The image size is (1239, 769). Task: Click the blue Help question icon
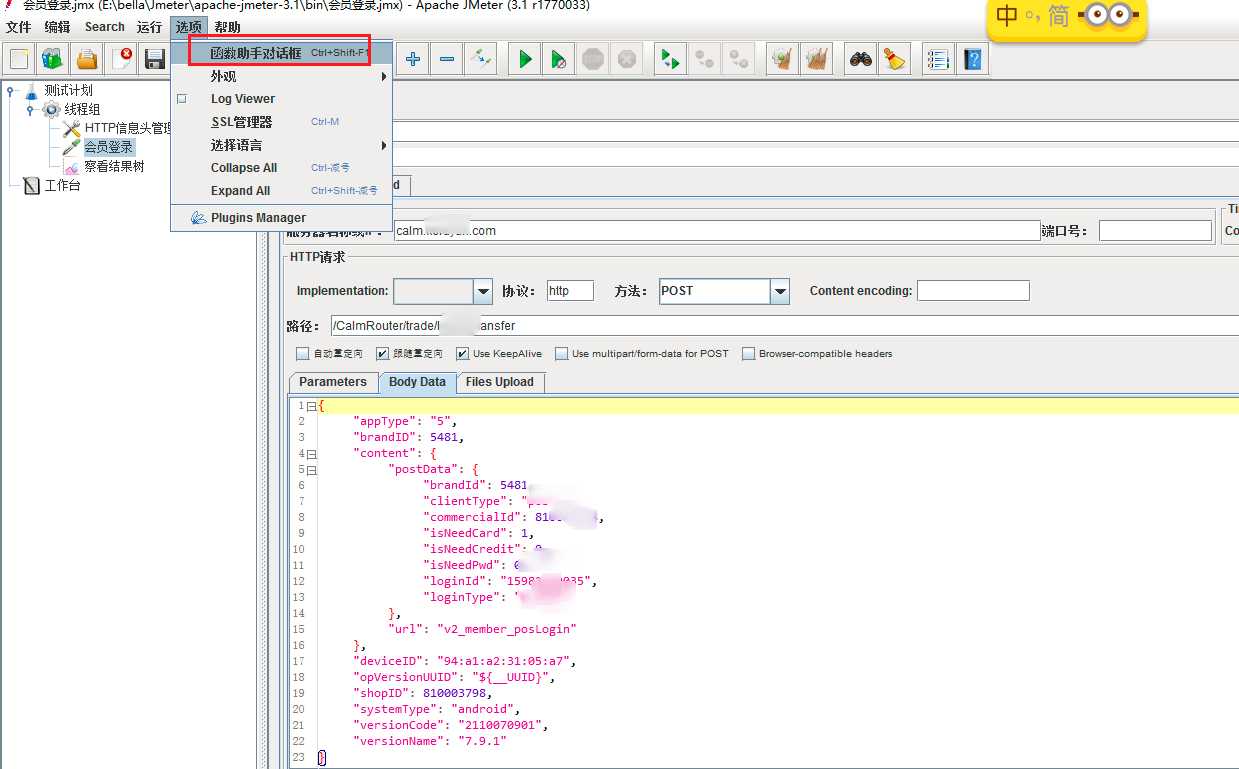[x=972, y=59]
